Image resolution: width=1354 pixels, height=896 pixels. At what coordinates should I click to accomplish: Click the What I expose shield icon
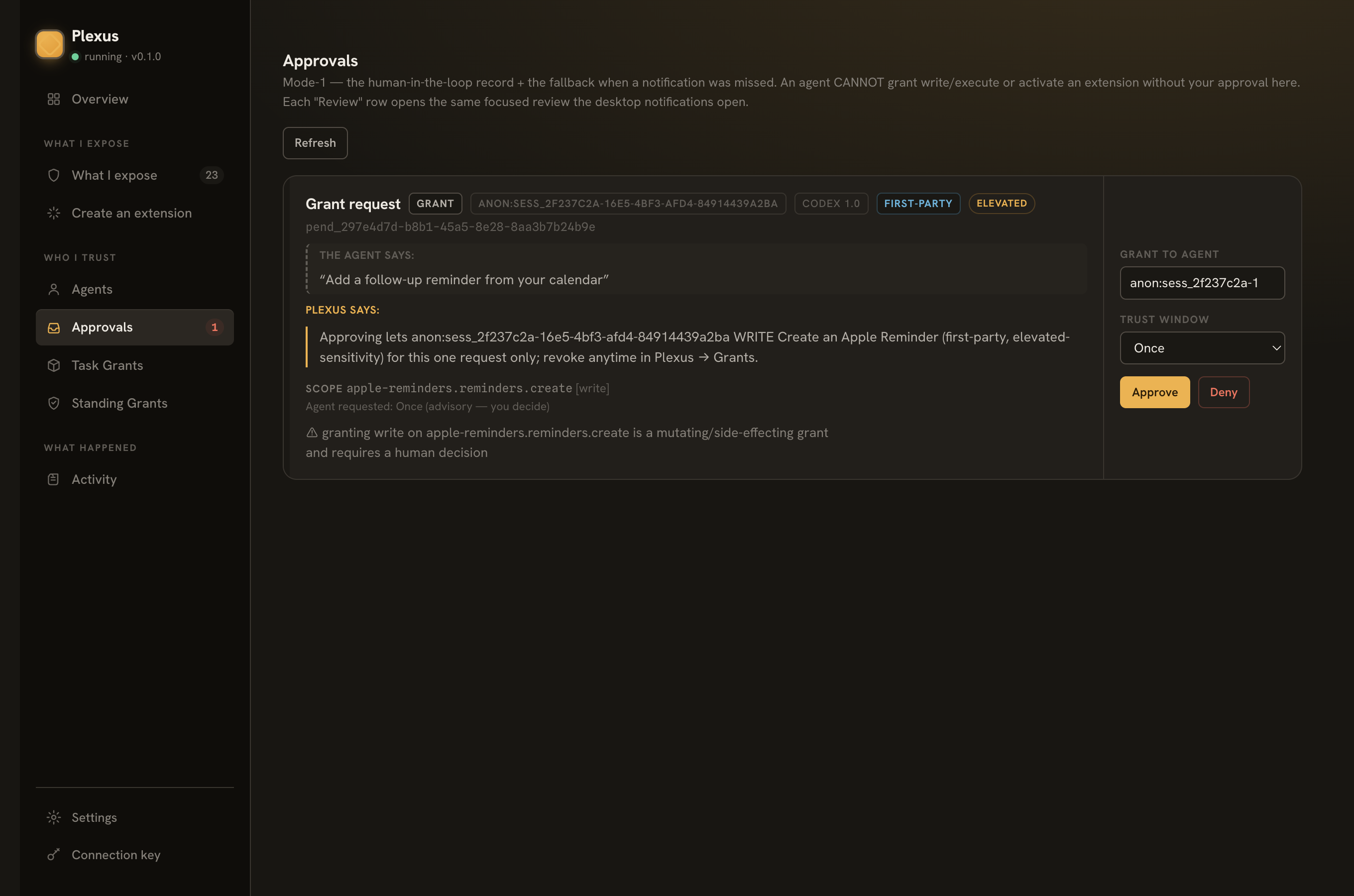pos(54,175)
